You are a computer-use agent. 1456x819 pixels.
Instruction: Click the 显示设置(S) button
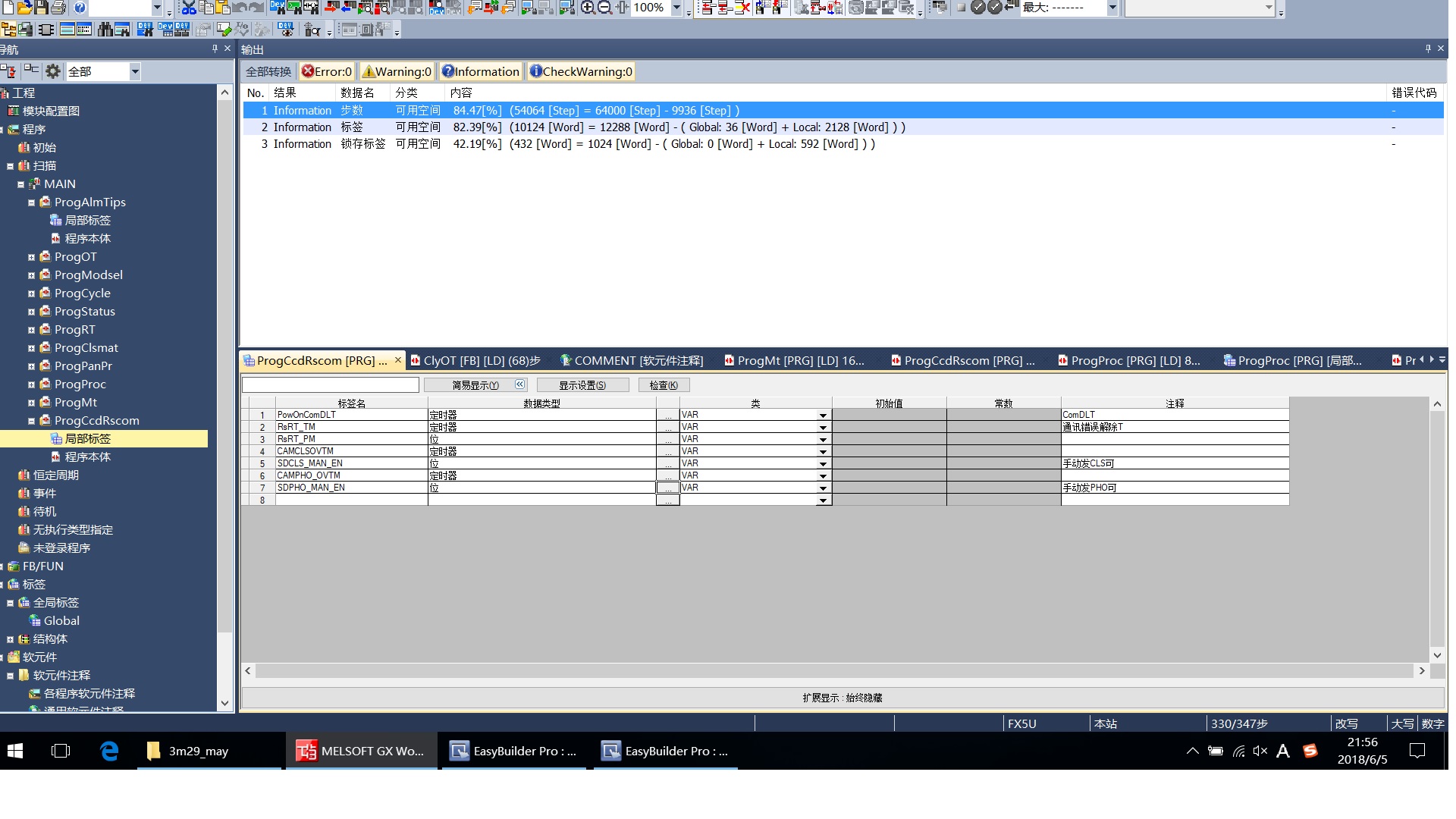tap(582, 385)
